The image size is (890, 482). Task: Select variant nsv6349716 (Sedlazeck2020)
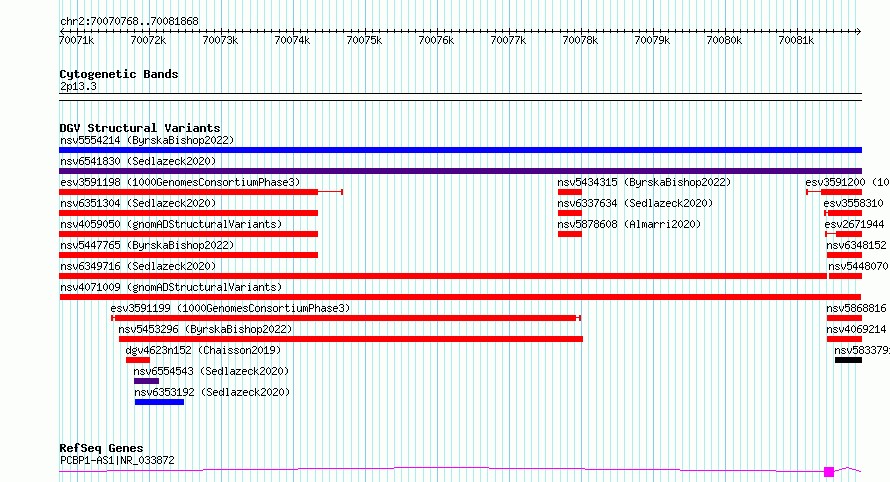point(138,266)
